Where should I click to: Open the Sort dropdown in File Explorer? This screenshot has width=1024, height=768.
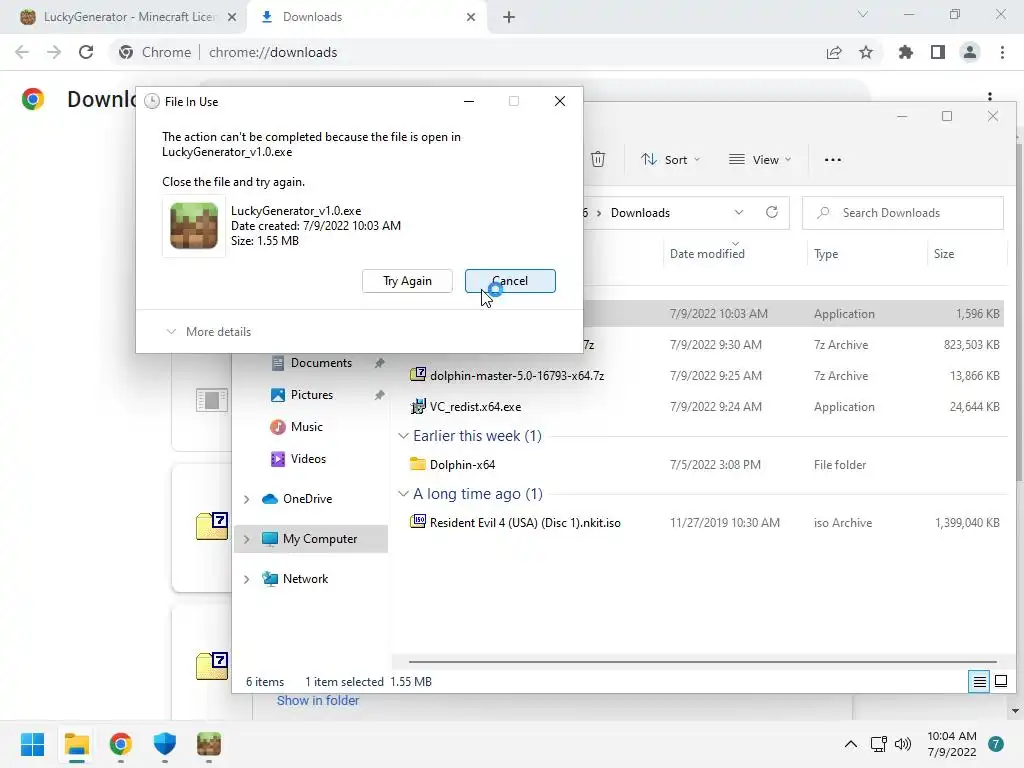click(x=671, y=159)
